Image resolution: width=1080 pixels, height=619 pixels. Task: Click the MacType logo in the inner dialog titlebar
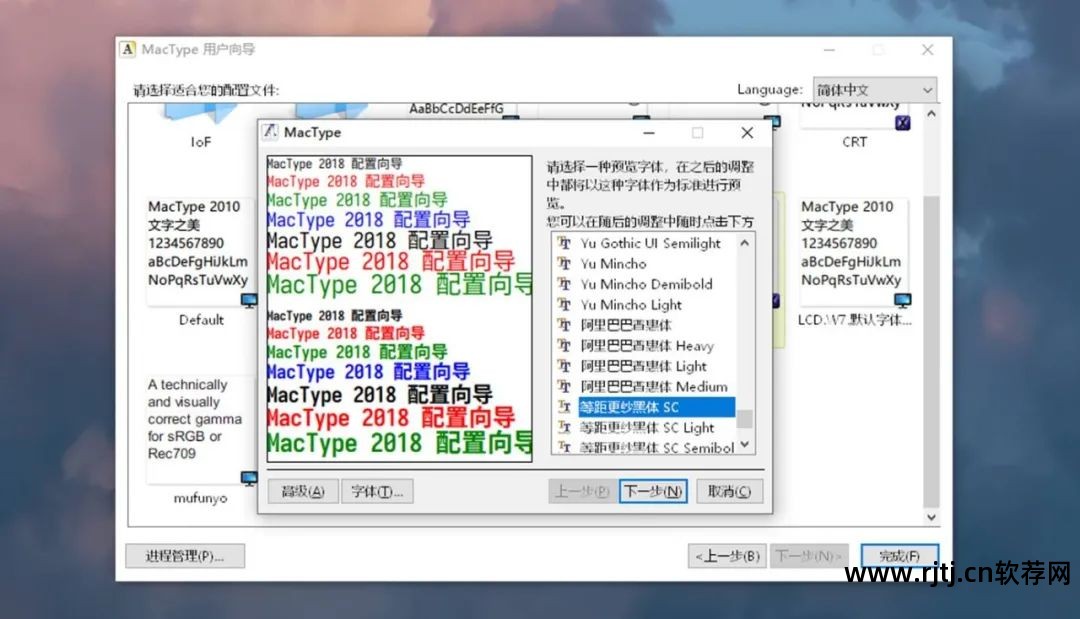[x=272, y=132]
